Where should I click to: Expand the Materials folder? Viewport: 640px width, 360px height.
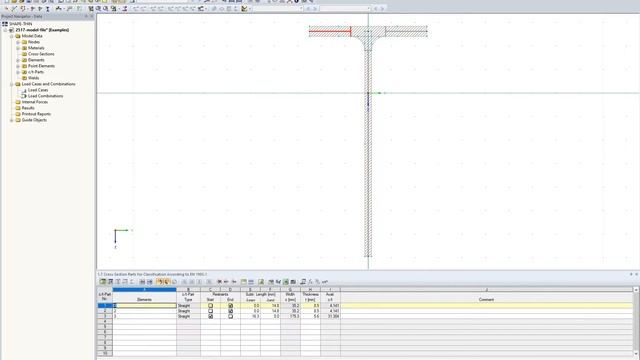18,48
